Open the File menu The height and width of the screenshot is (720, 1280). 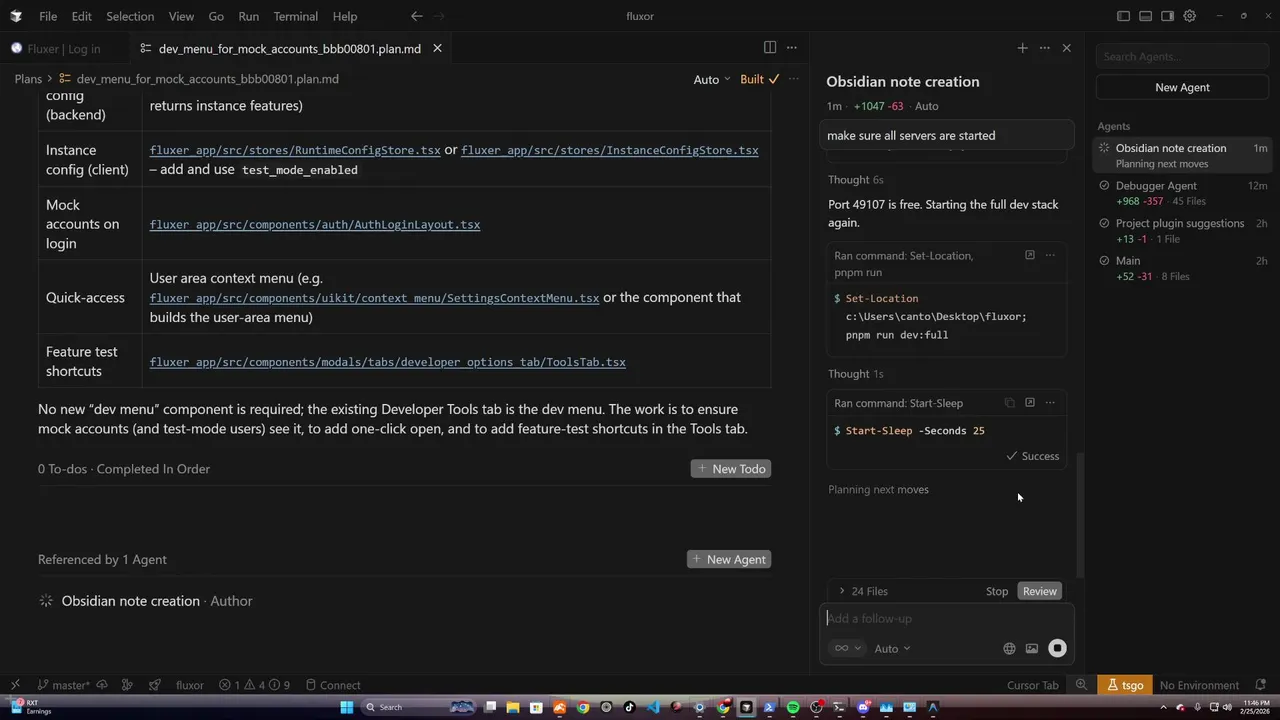click(x=48, y=16)
